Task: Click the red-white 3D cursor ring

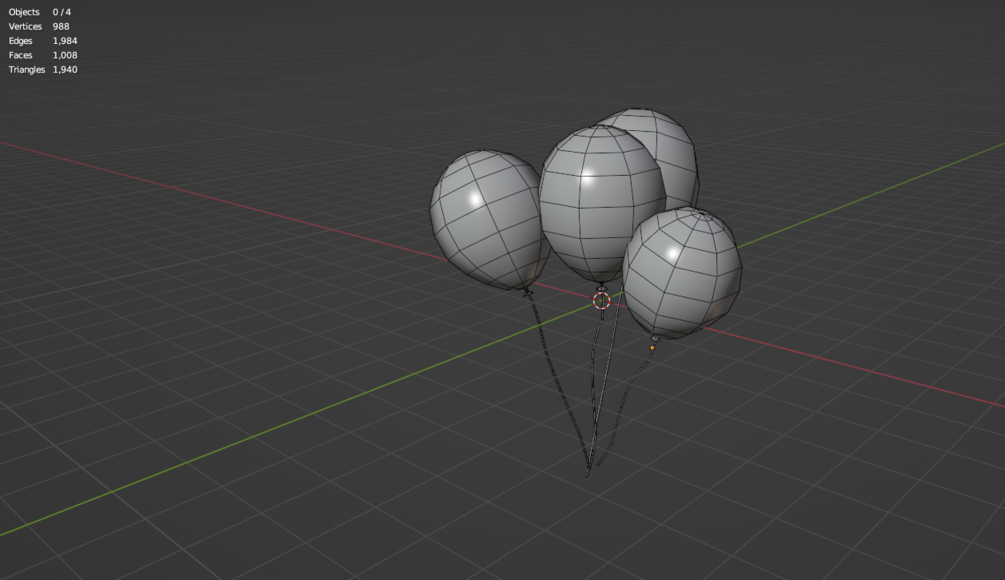Action: 601,301
